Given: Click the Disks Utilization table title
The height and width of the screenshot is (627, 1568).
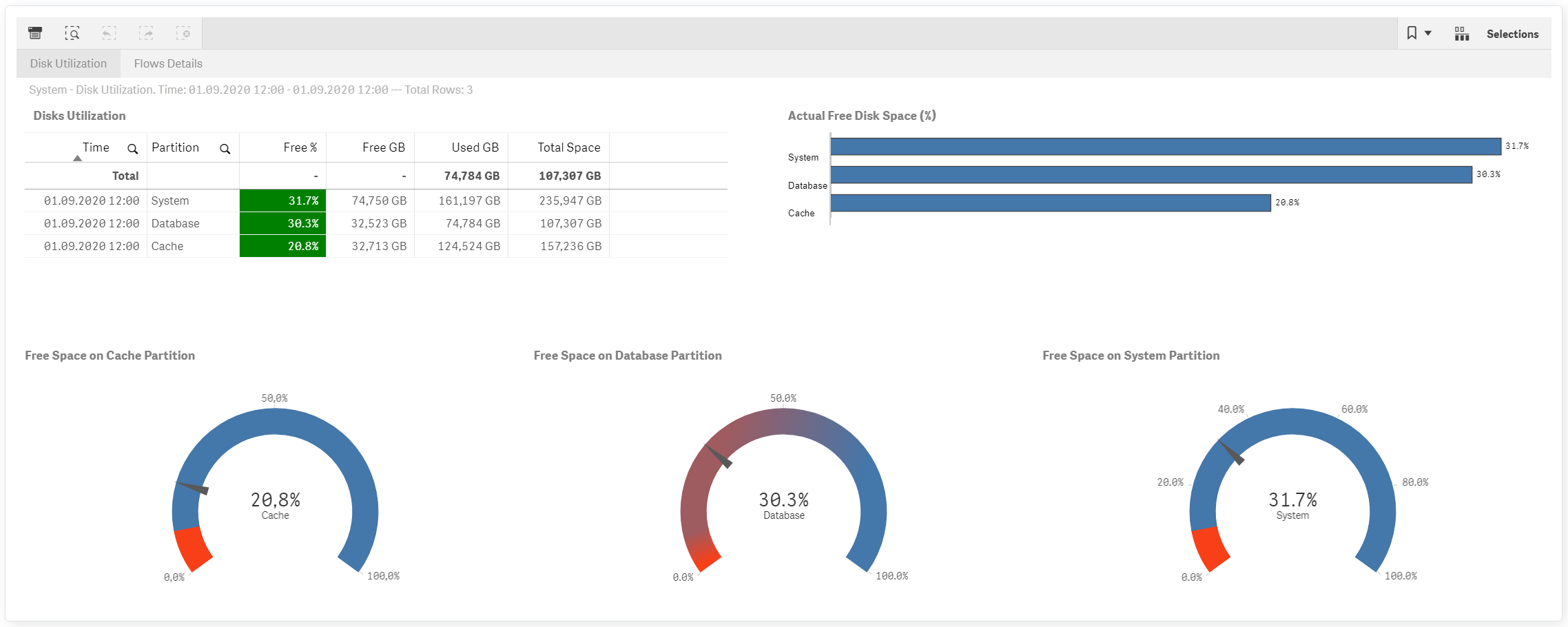Looking at the screenshot, I should [x=79, y=116].
